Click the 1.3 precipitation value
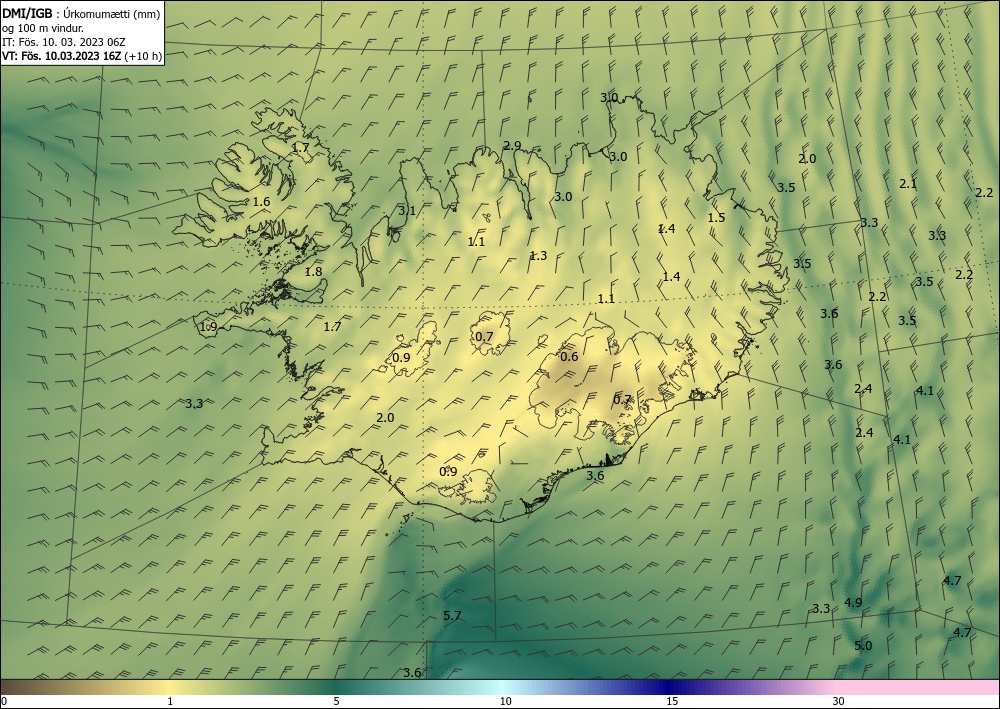Image resolution: width=1000 pixels, height=709 pixels. tap(538, 256)
